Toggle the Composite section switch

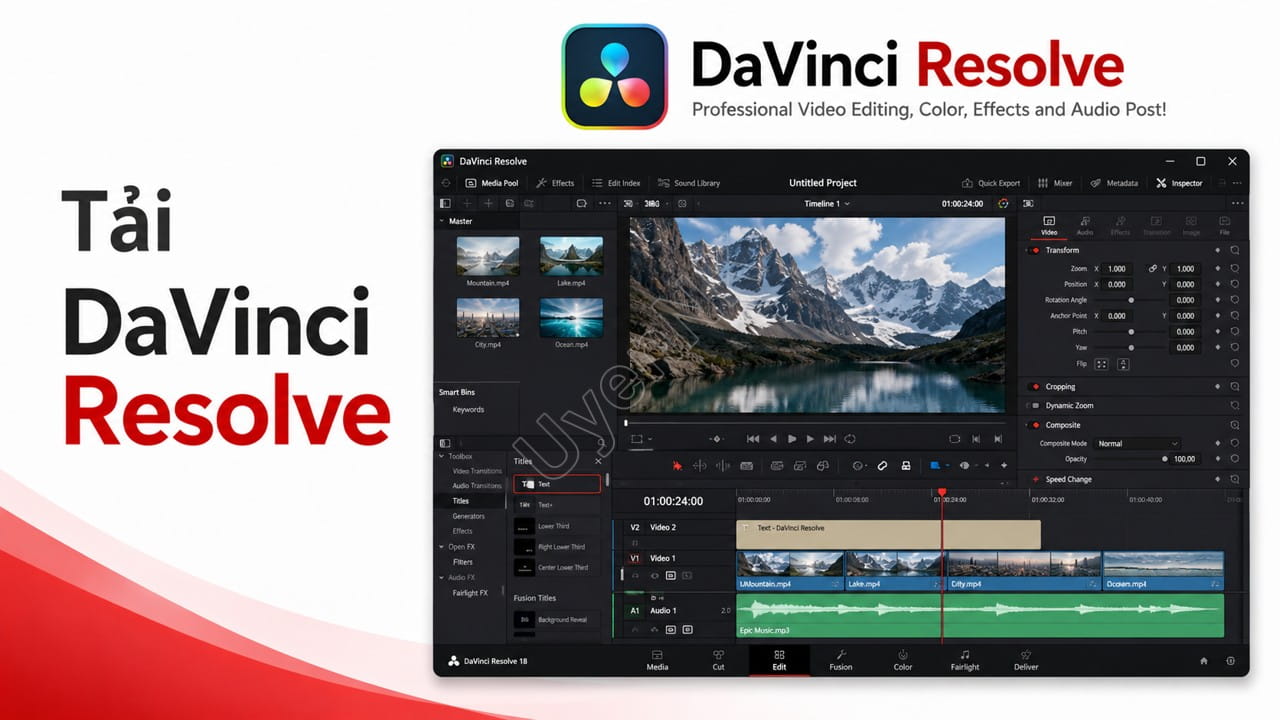(1035, 425)
